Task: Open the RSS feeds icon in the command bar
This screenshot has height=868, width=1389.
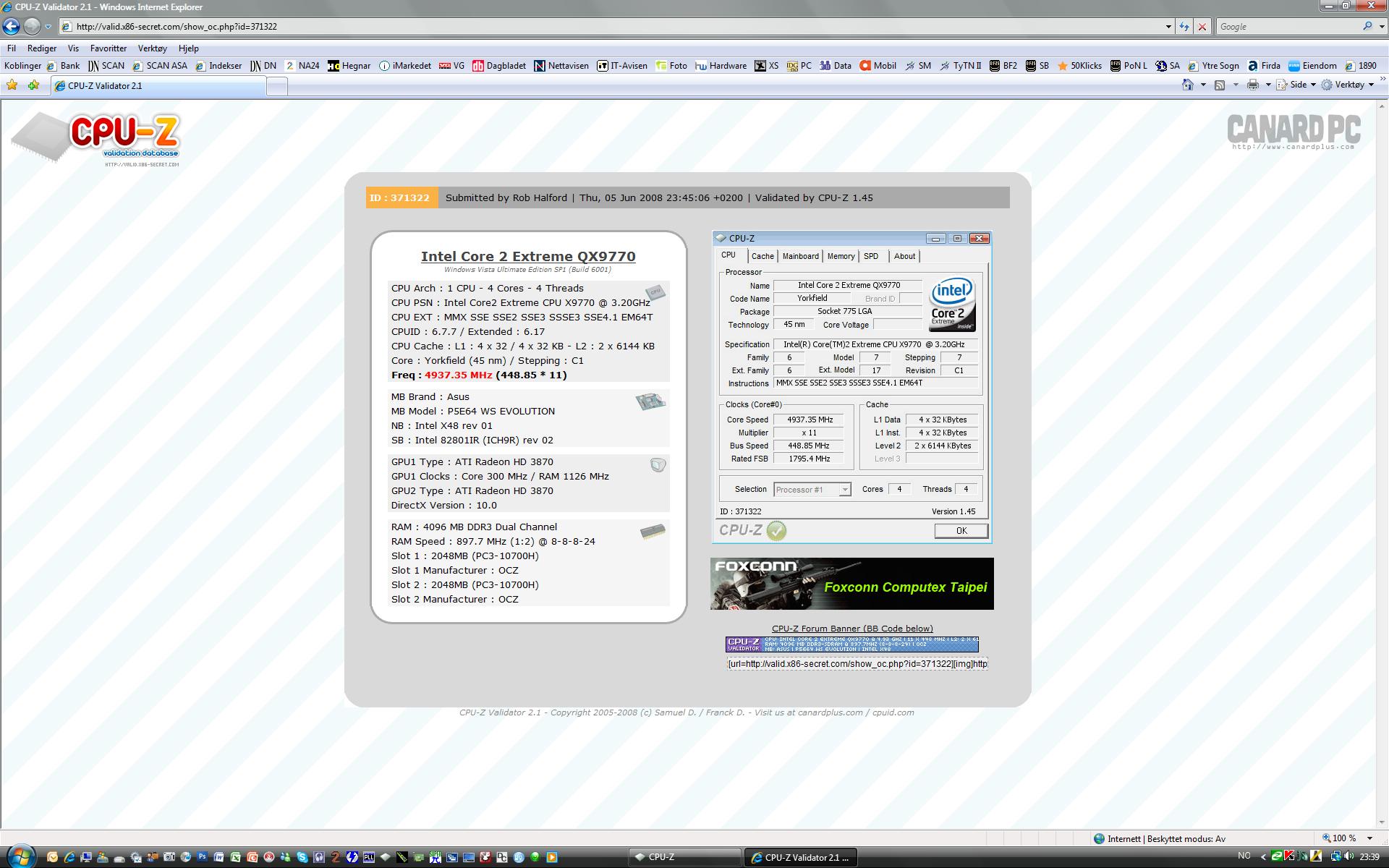Action: pos(1220,85)
